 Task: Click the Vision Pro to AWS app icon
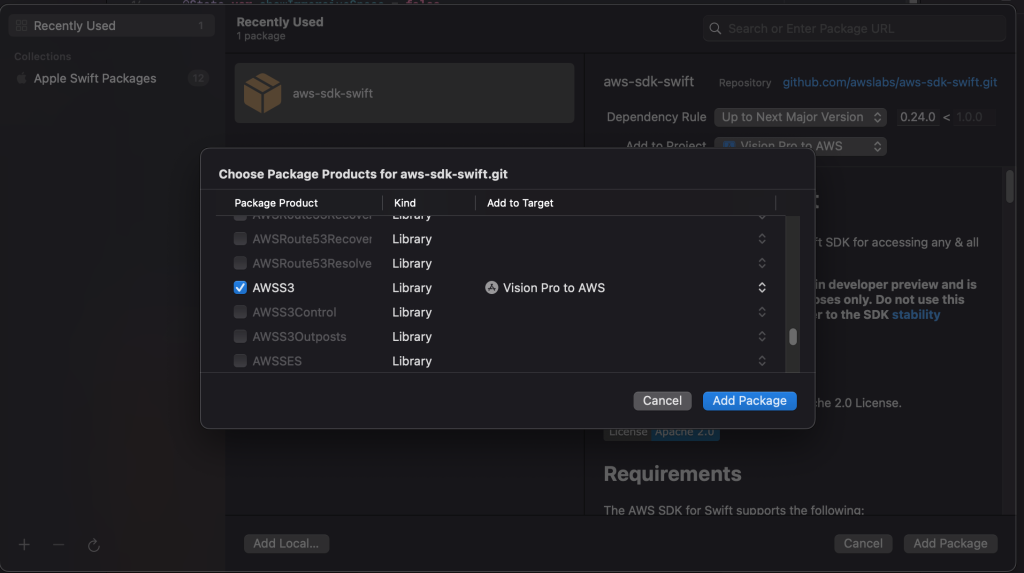coord(491,287)
